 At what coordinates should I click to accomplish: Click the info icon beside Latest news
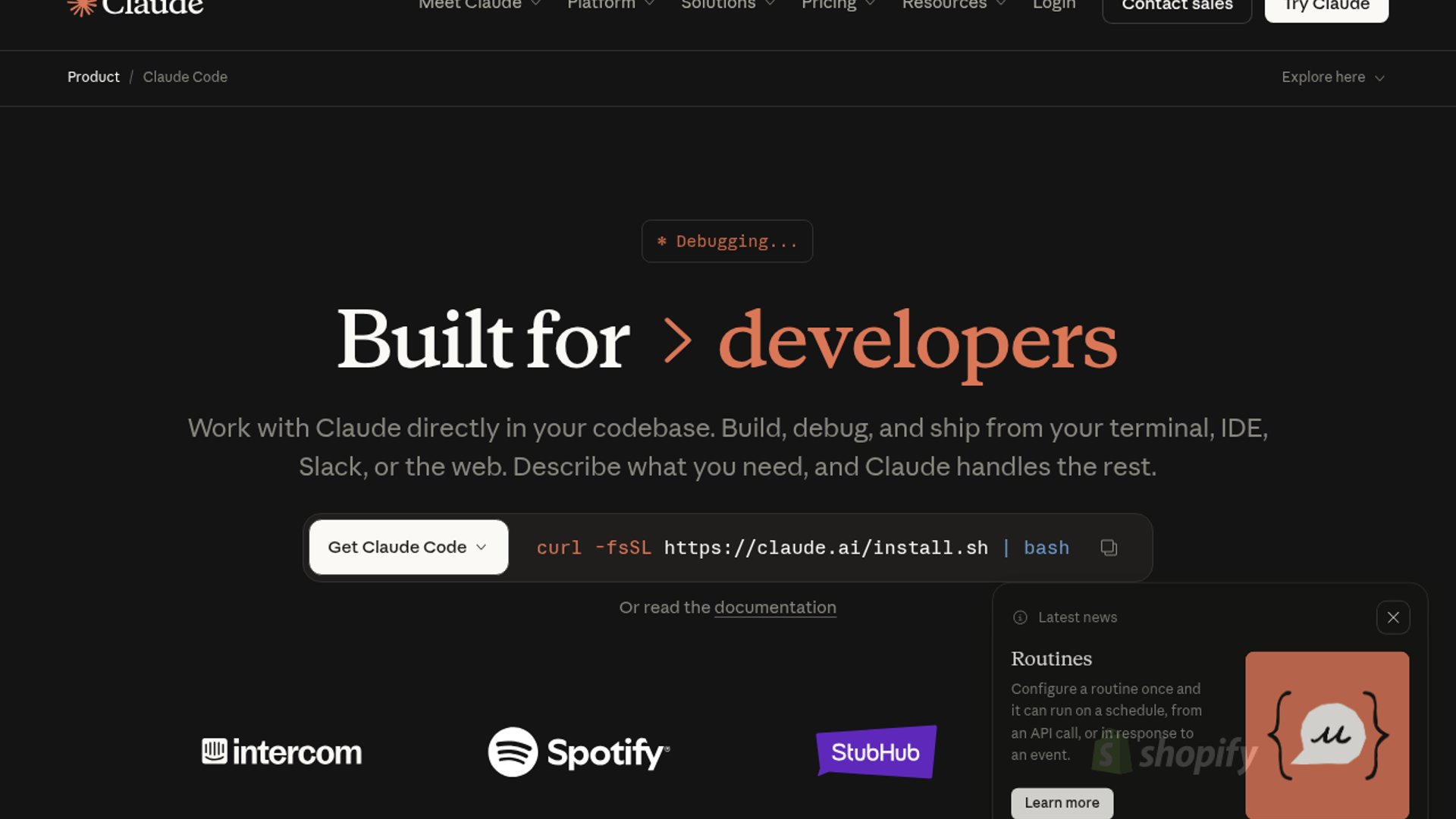coord(1020,617)
